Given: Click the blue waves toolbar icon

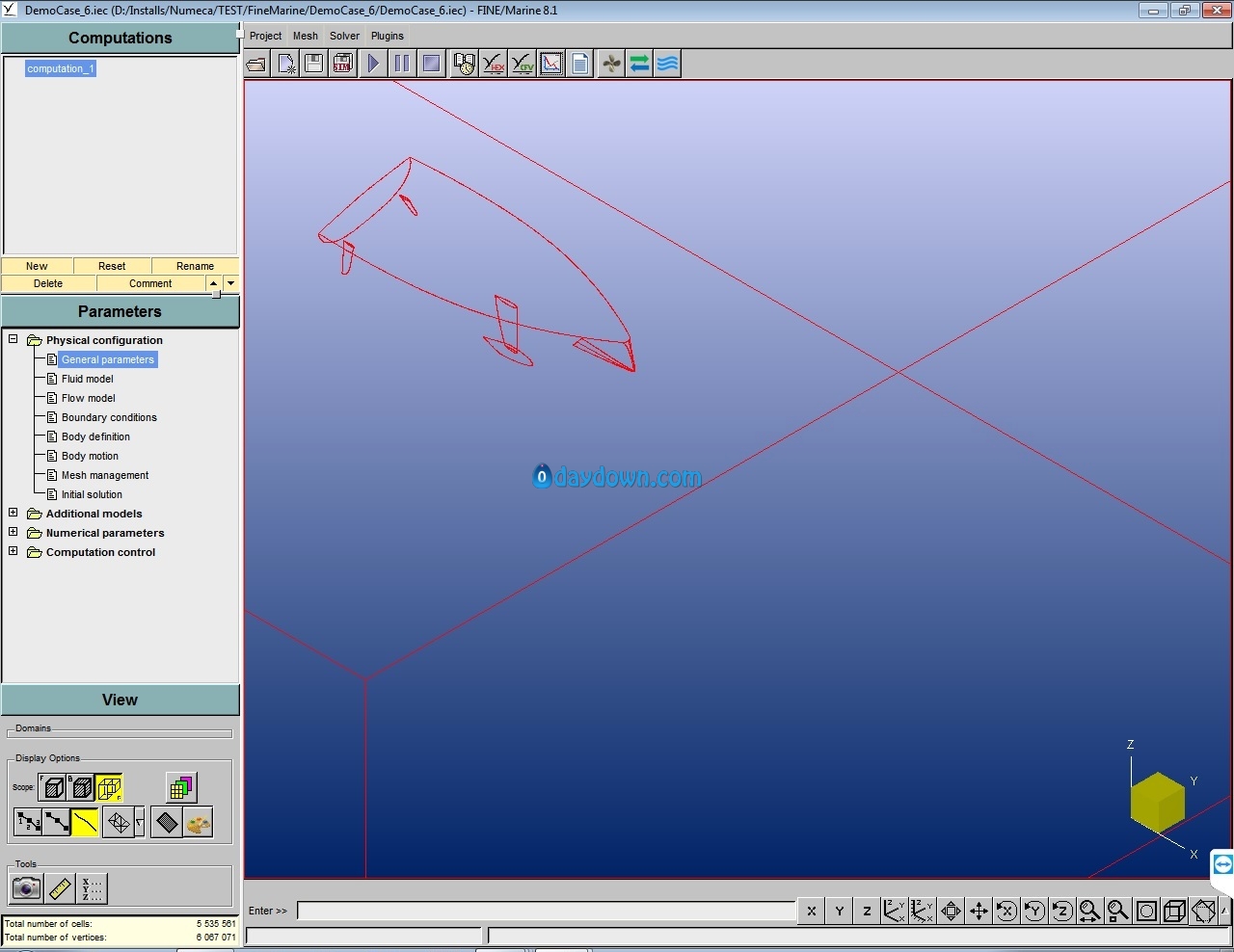Looking at the screenshot, I should 667,64.
